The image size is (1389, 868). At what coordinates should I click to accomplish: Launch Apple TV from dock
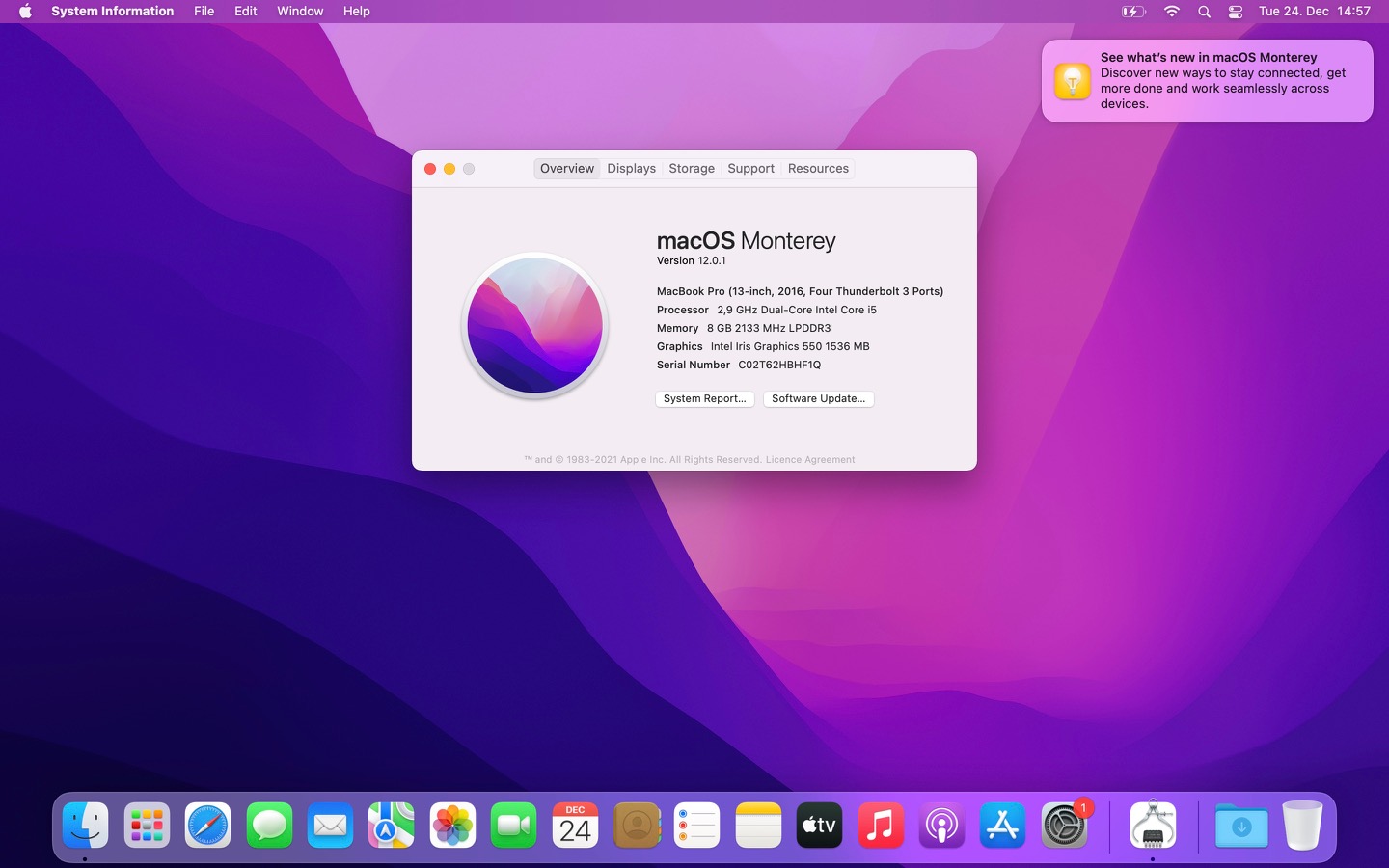tap(820, 826)
